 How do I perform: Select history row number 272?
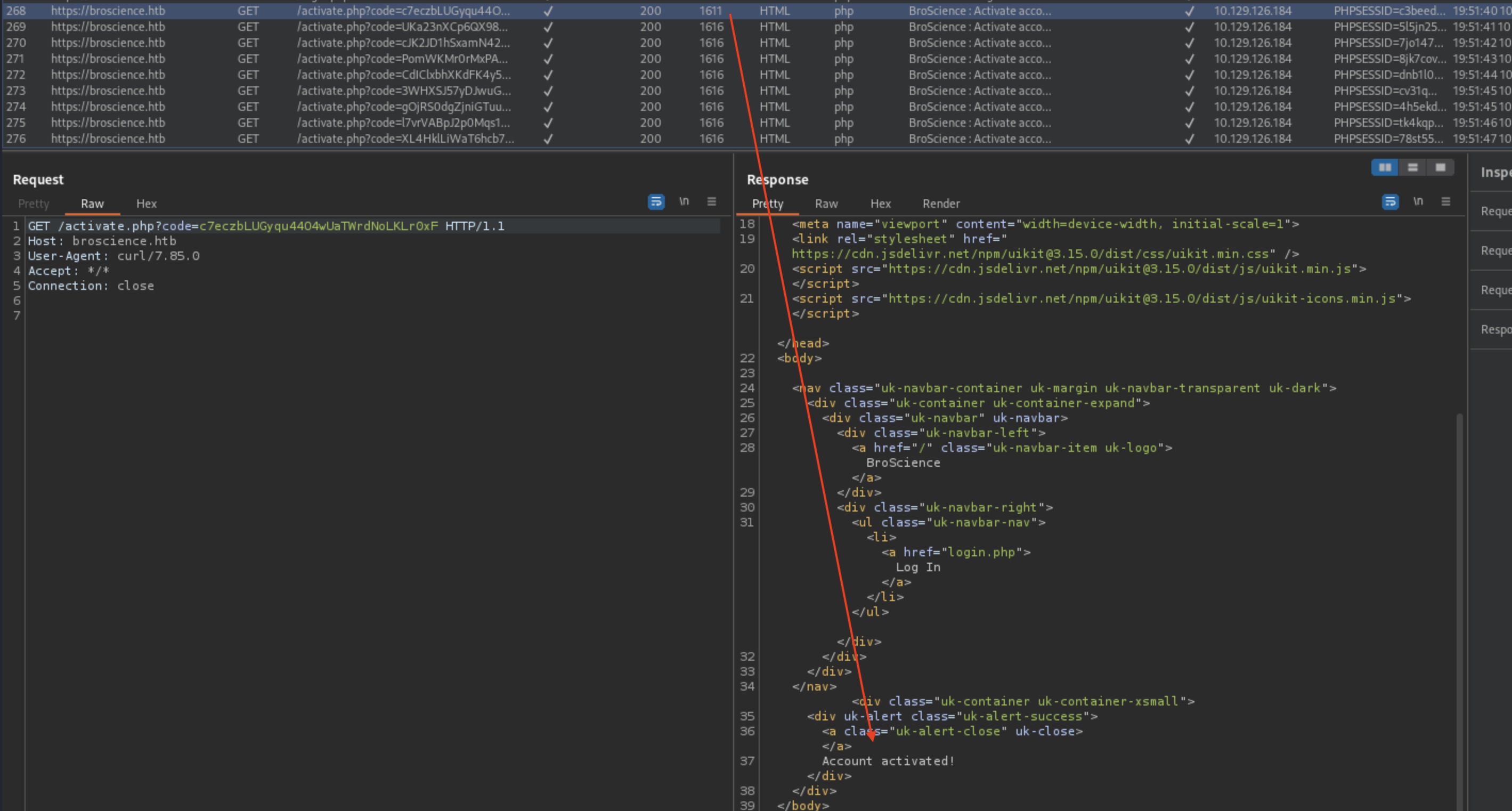[16, 75]
